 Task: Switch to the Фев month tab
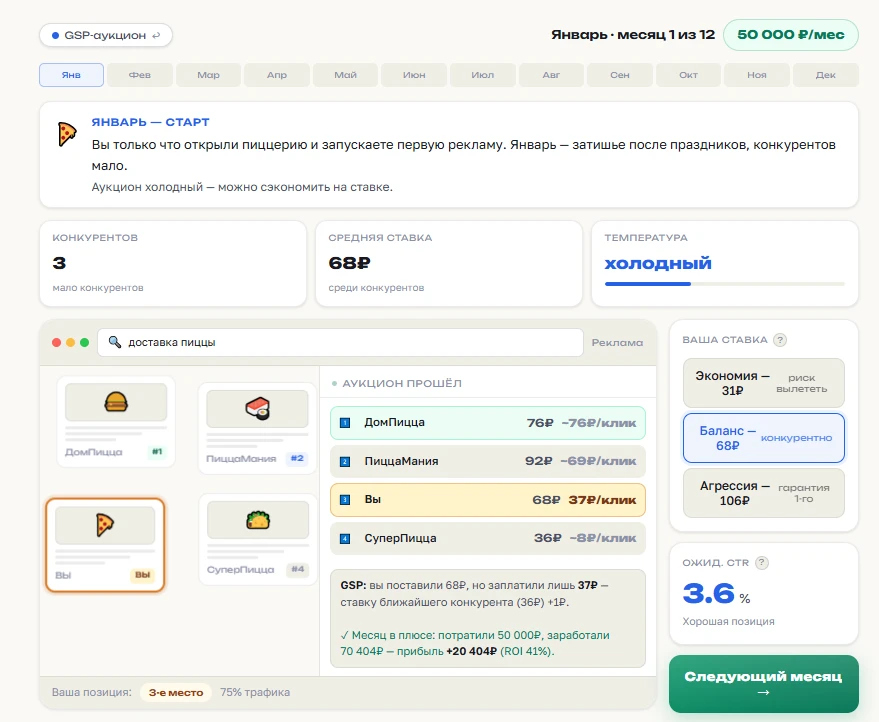point(140,75)
